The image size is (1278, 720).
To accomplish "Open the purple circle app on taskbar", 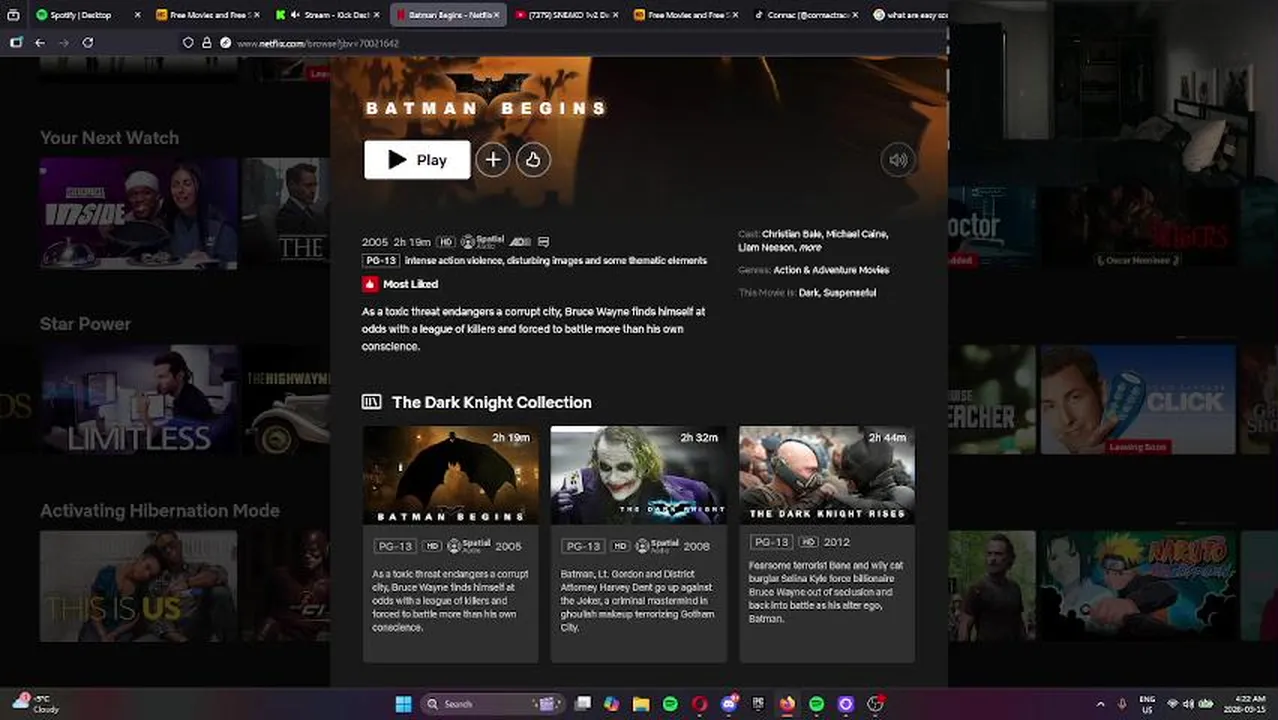I will coord(846,704).
